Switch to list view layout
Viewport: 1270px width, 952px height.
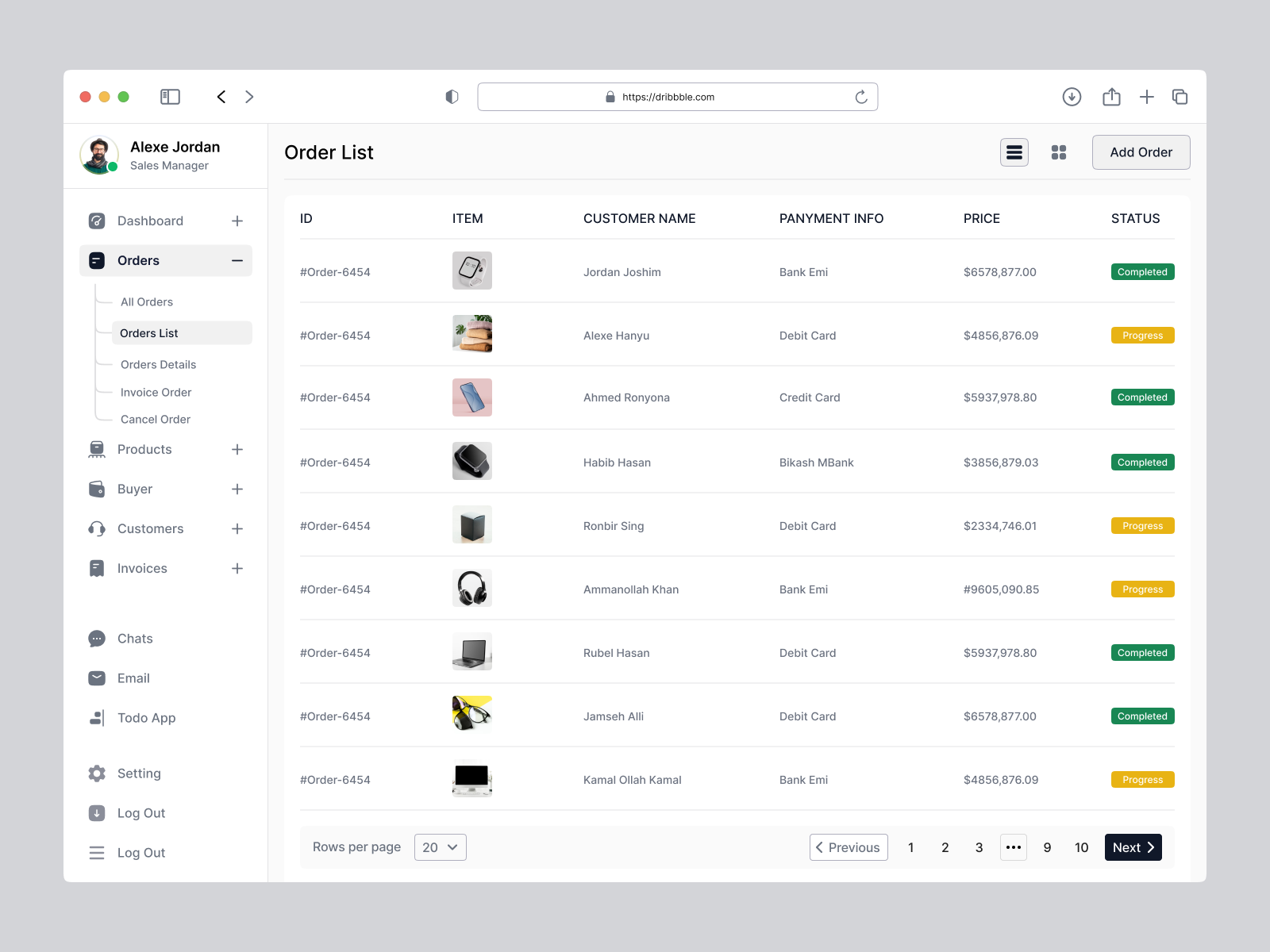(x=1014, y=152)
